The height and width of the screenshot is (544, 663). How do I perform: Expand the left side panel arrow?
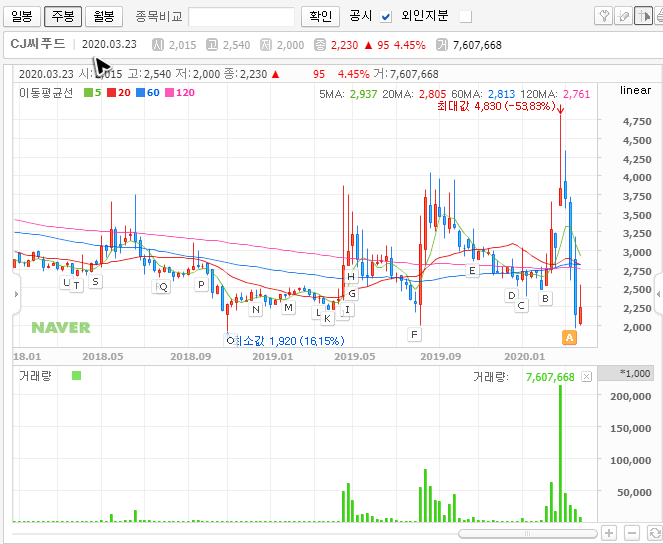click(x=16, y=294)
